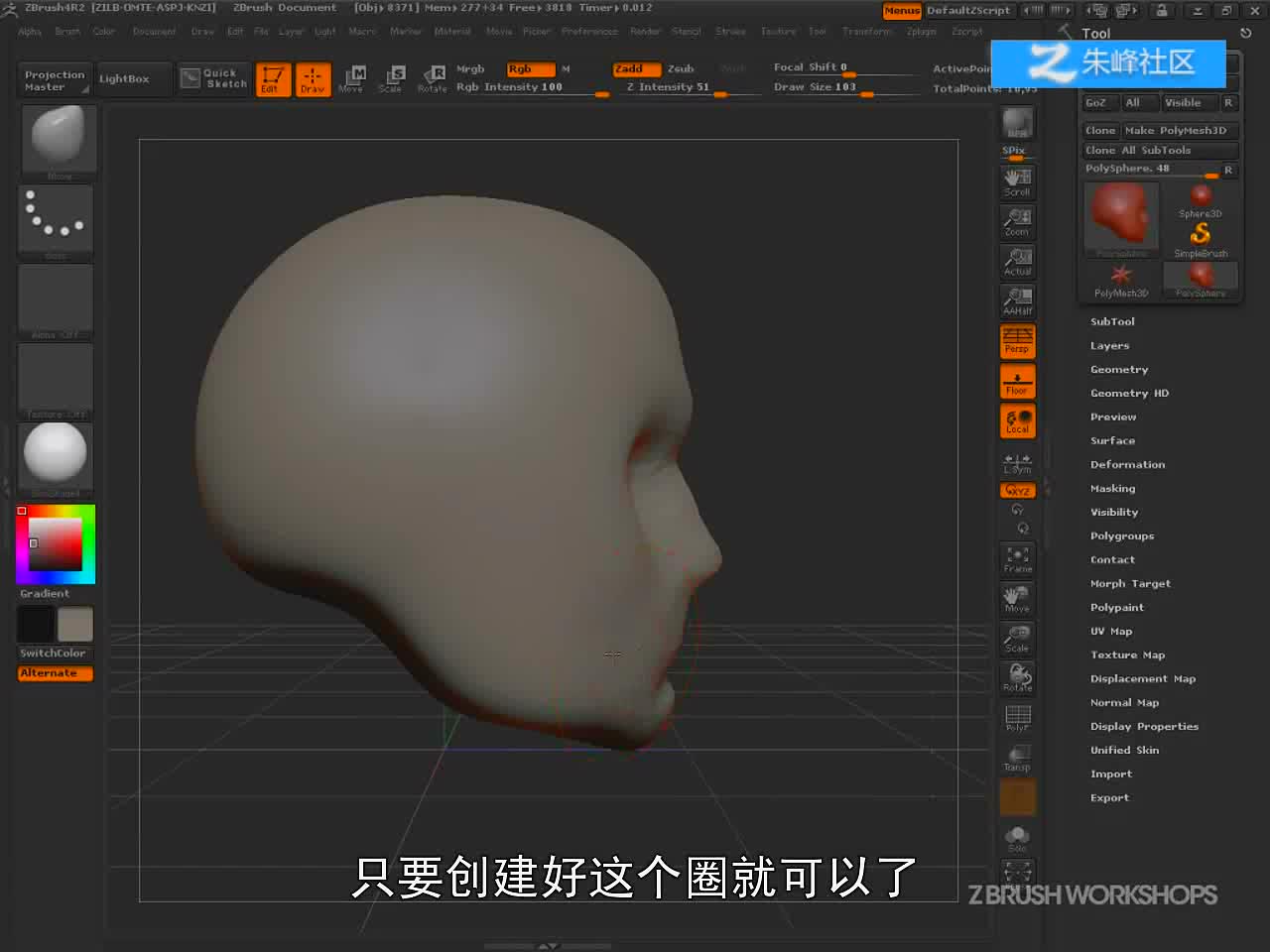Expand the Display Properties section
The width and height of the screenshot is (1270, 952).
tap(1144, 727)
